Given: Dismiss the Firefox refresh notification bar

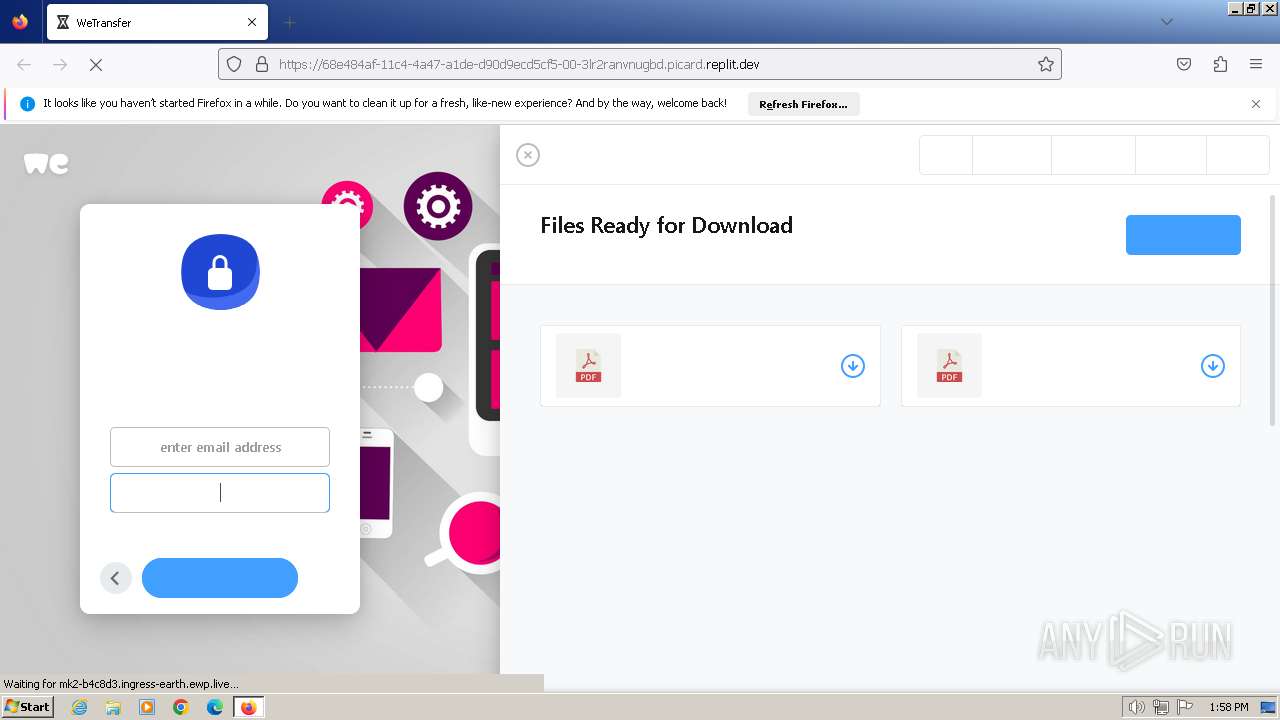Looking at the screenshot, I should coord(1256,104).
